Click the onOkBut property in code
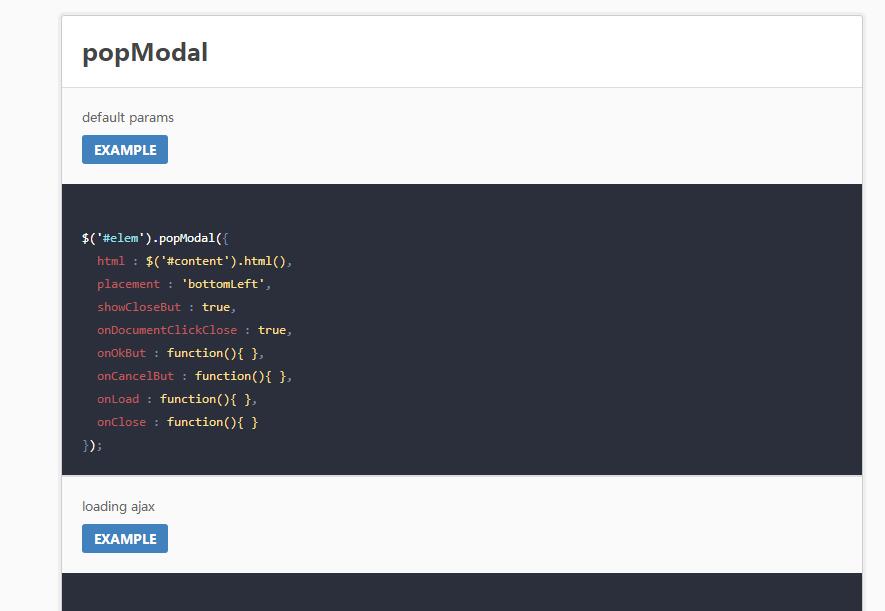Screen dimensions: 885x611 121,353
